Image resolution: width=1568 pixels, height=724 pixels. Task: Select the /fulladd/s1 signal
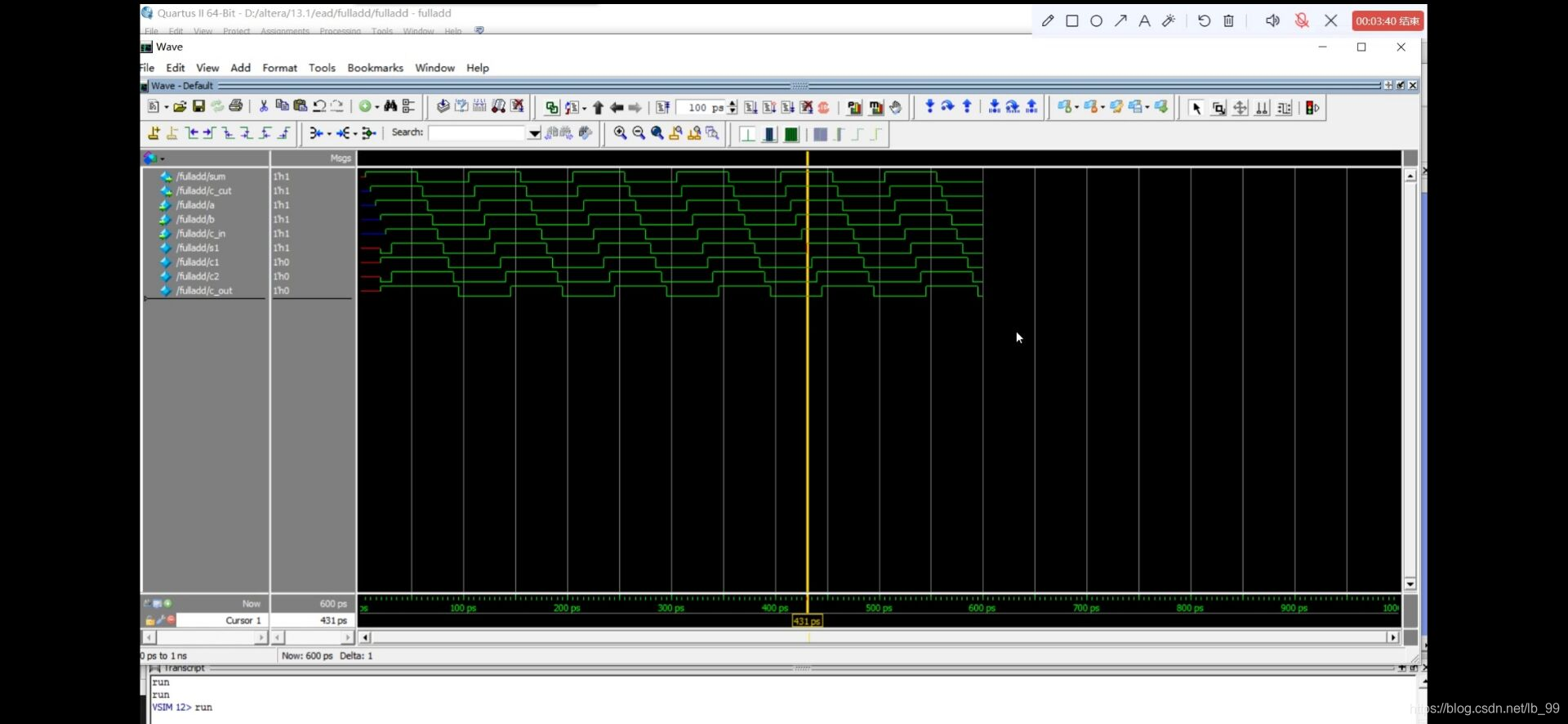pos(198,248)
